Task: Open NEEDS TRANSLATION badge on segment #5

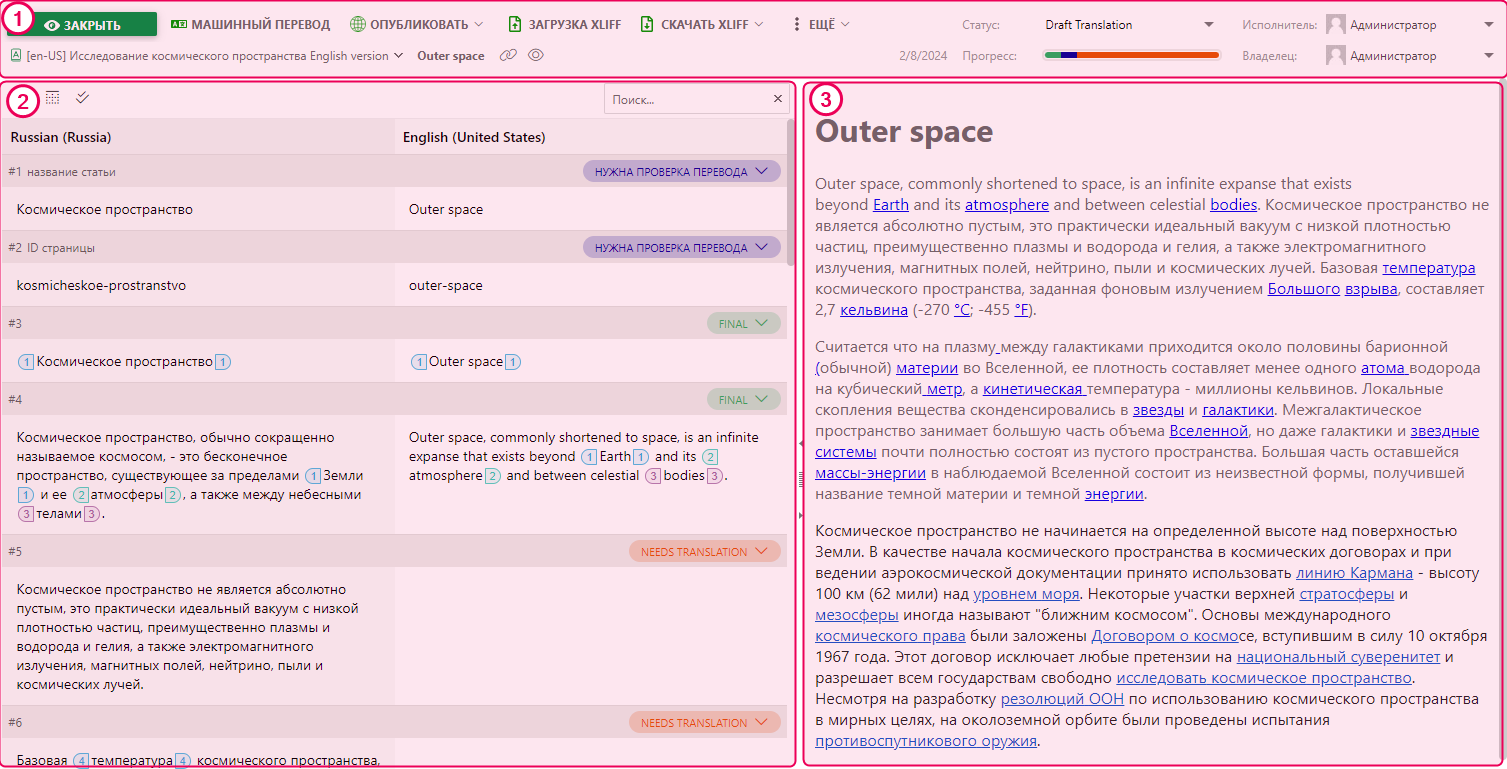Action: tap(704, 551)
